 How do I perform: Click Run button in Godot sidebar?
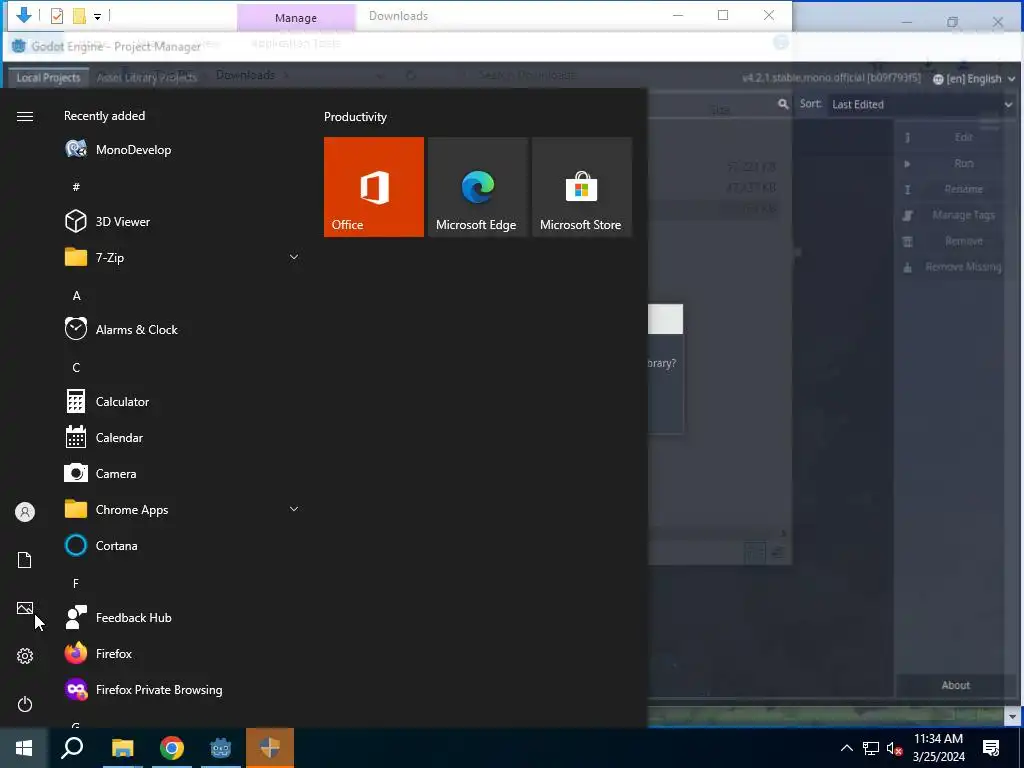(954, 163)
